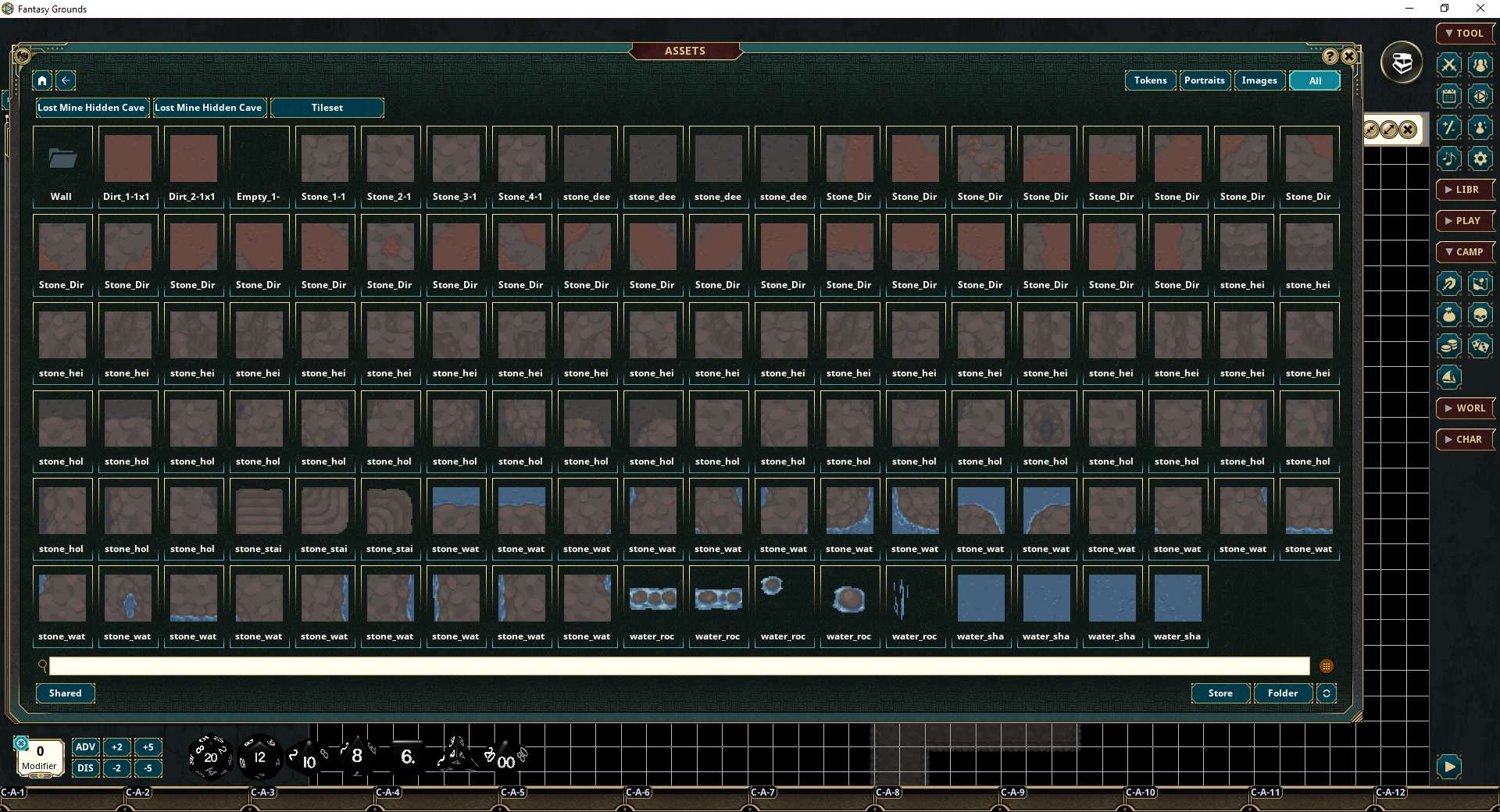Filter assets by Portraits
This screenshot has width=1500, height=812.
1204,80
